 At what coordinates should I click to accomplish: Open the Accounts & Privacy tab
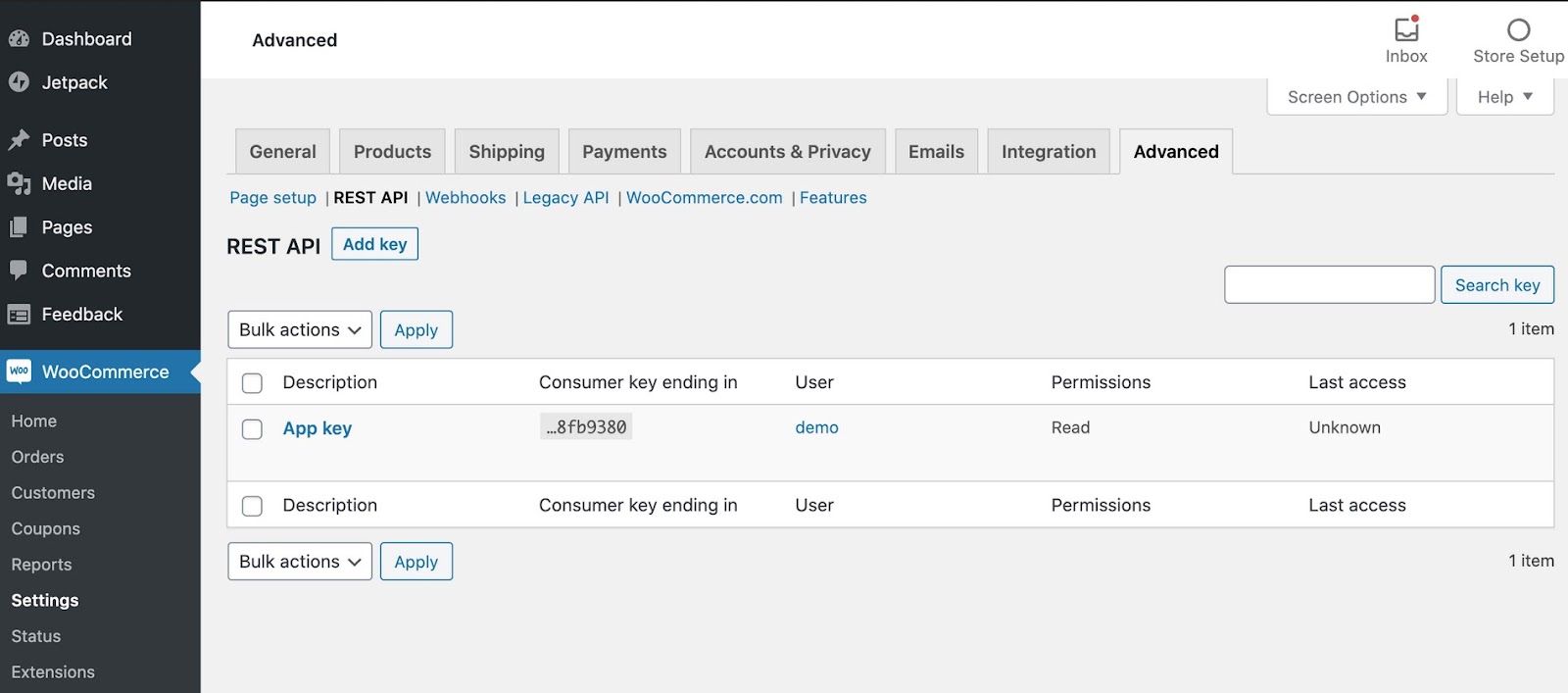(787, 152)
